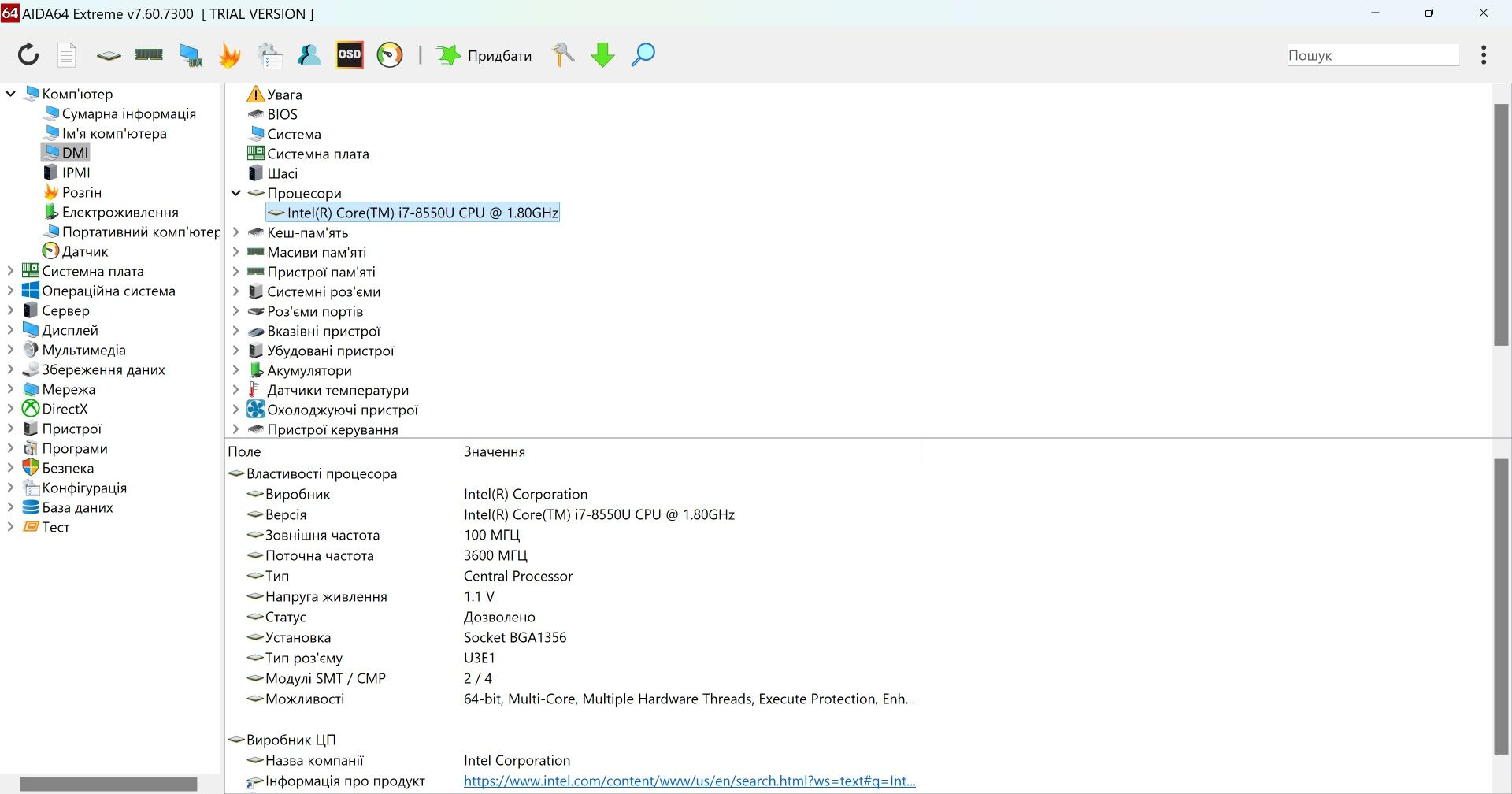Click the CPU chip toolbar icon
Image resolution: width=1512 pixels, height=794 pixels.
(x=109, y=55)
